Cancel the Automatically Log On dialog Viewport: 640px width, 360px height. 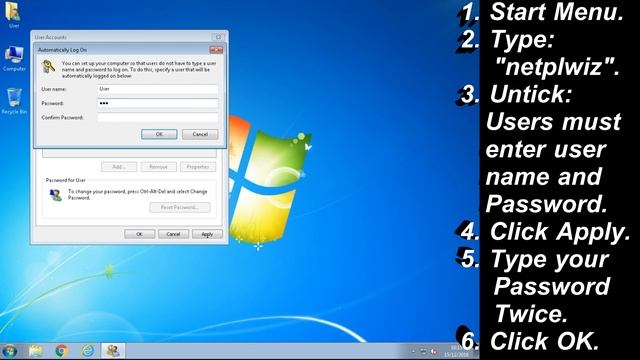pyautogui.click(x=200, y=134)
